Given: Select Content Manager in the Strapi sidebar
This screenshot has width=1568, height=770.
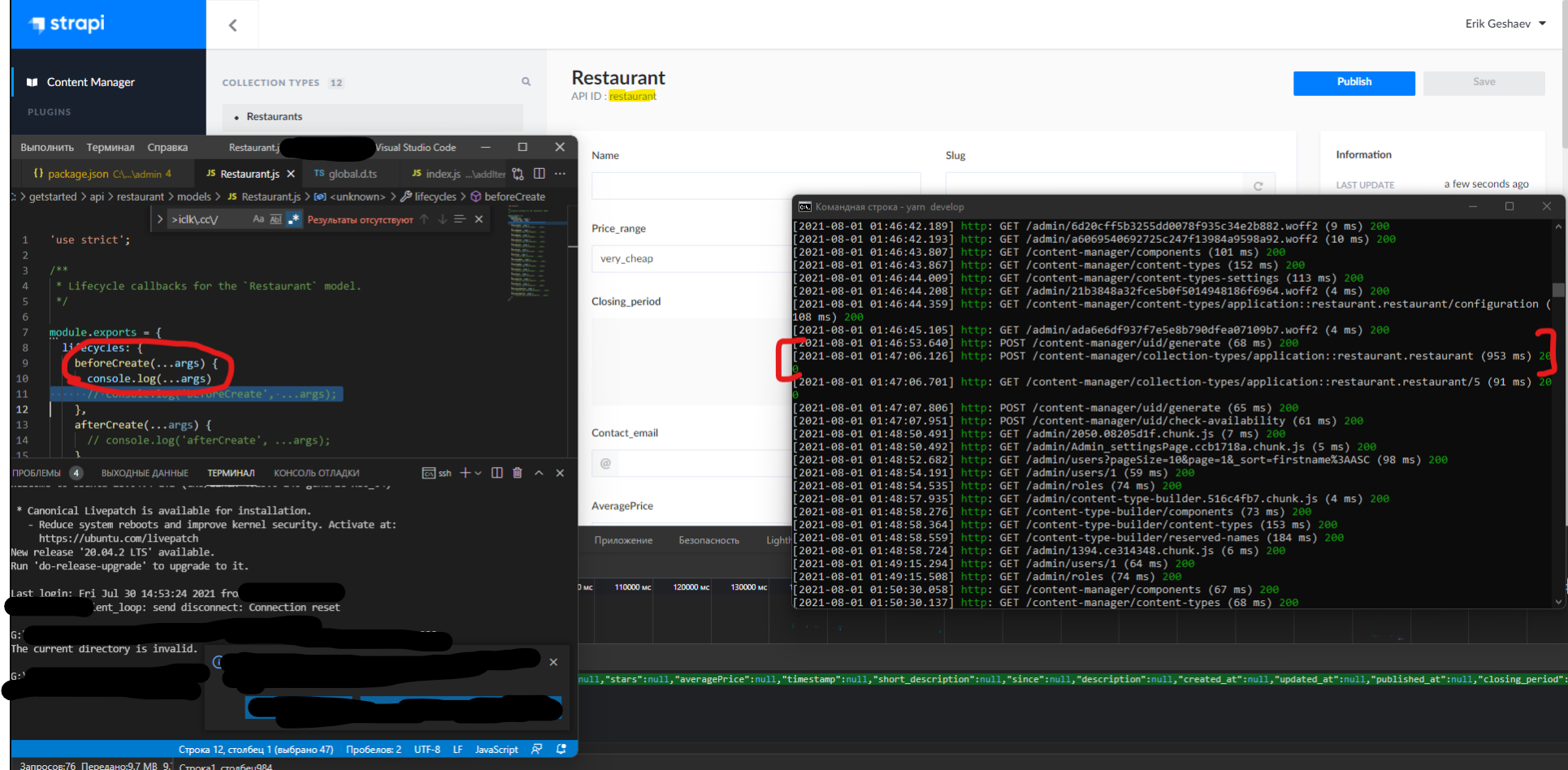Looking at the screenshot, I should (92, 81).
